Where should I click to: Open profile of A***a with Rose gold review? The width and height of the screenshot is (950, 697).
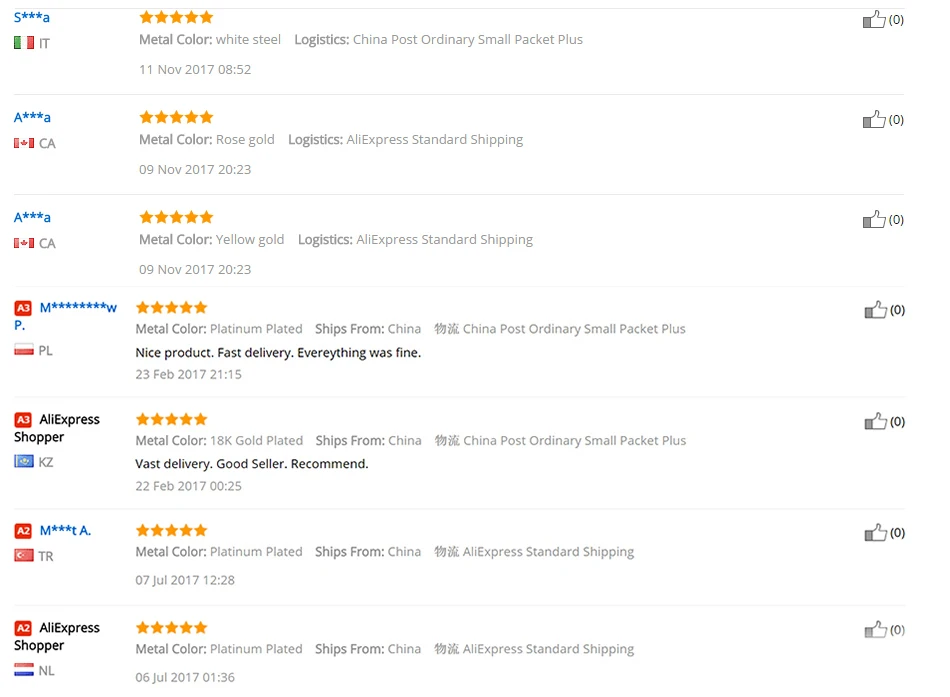pos(32,117)
